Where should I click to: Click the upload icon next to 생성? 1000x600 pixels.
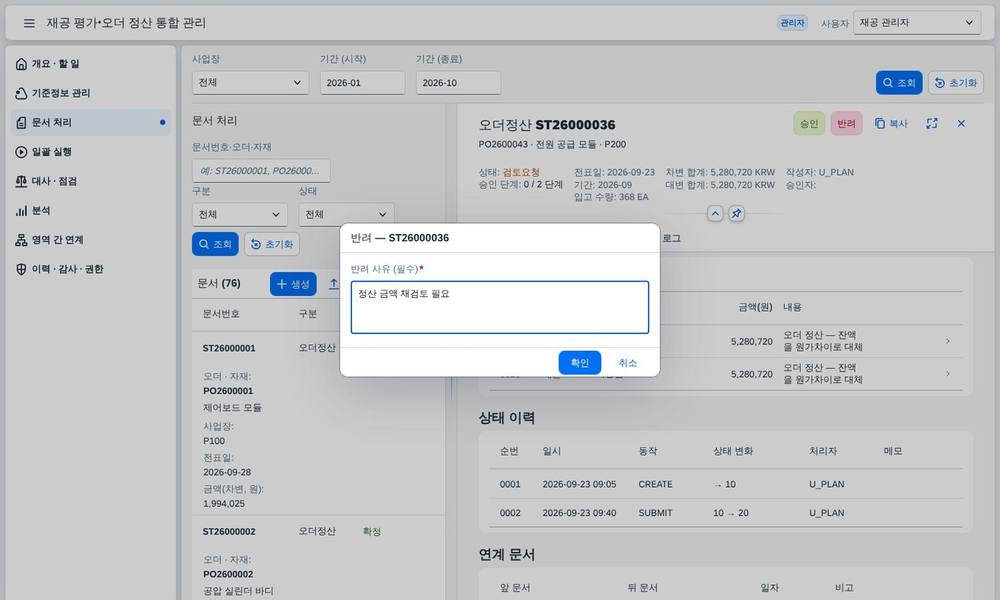(334, 284)
